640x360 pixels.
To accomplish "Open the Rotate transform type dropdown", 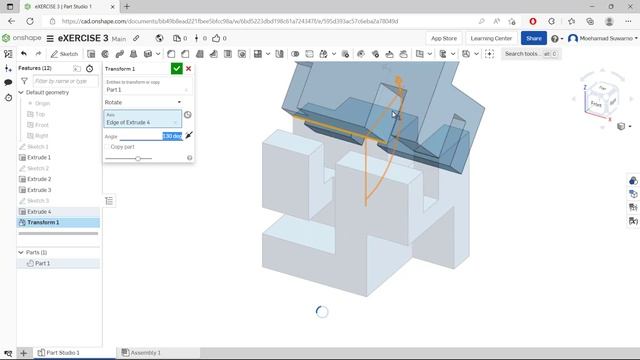I will (142, 102).
